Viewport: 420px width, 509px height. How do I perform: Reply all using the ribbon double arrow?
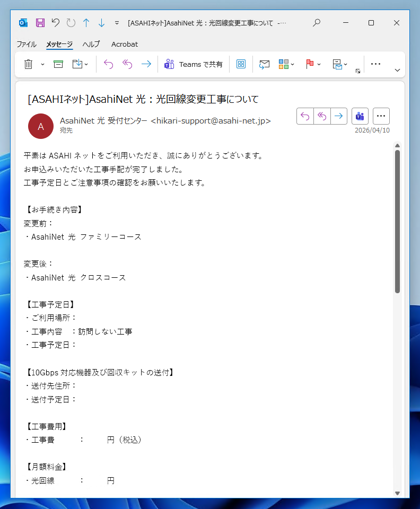click(127, 64)
